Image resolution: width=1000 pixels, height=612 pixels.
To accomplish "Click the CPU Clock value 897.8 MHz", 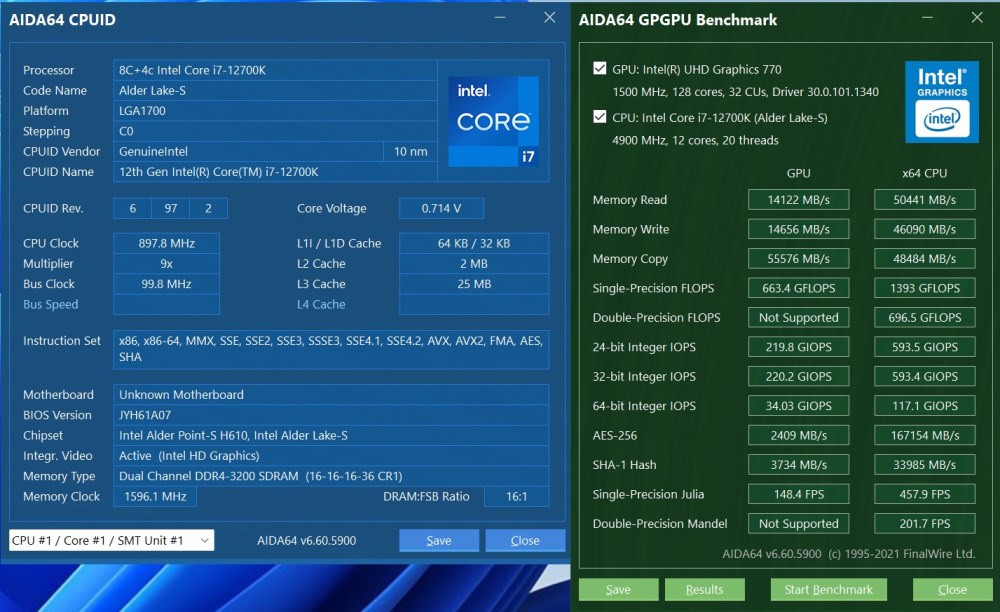I will (x=166, y=244).
